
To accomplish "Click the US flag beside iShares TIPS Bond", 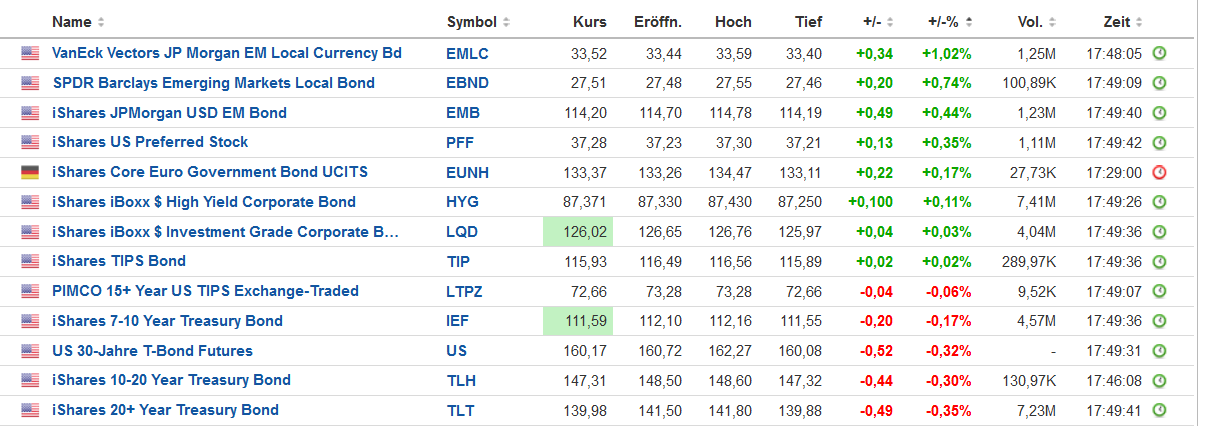I will pos(30,261).
